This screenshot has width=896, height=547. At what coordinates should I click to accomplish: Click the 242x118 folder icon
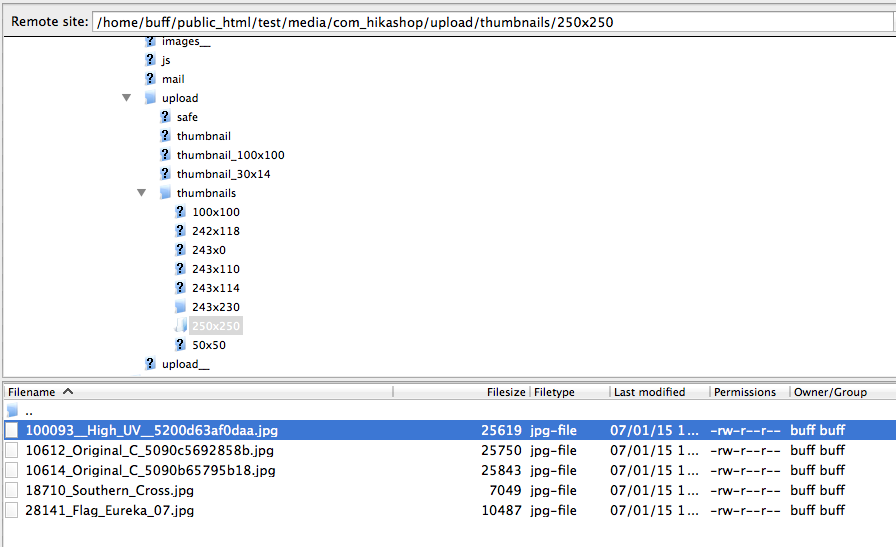pyautogui.click(x=180, y=230)
